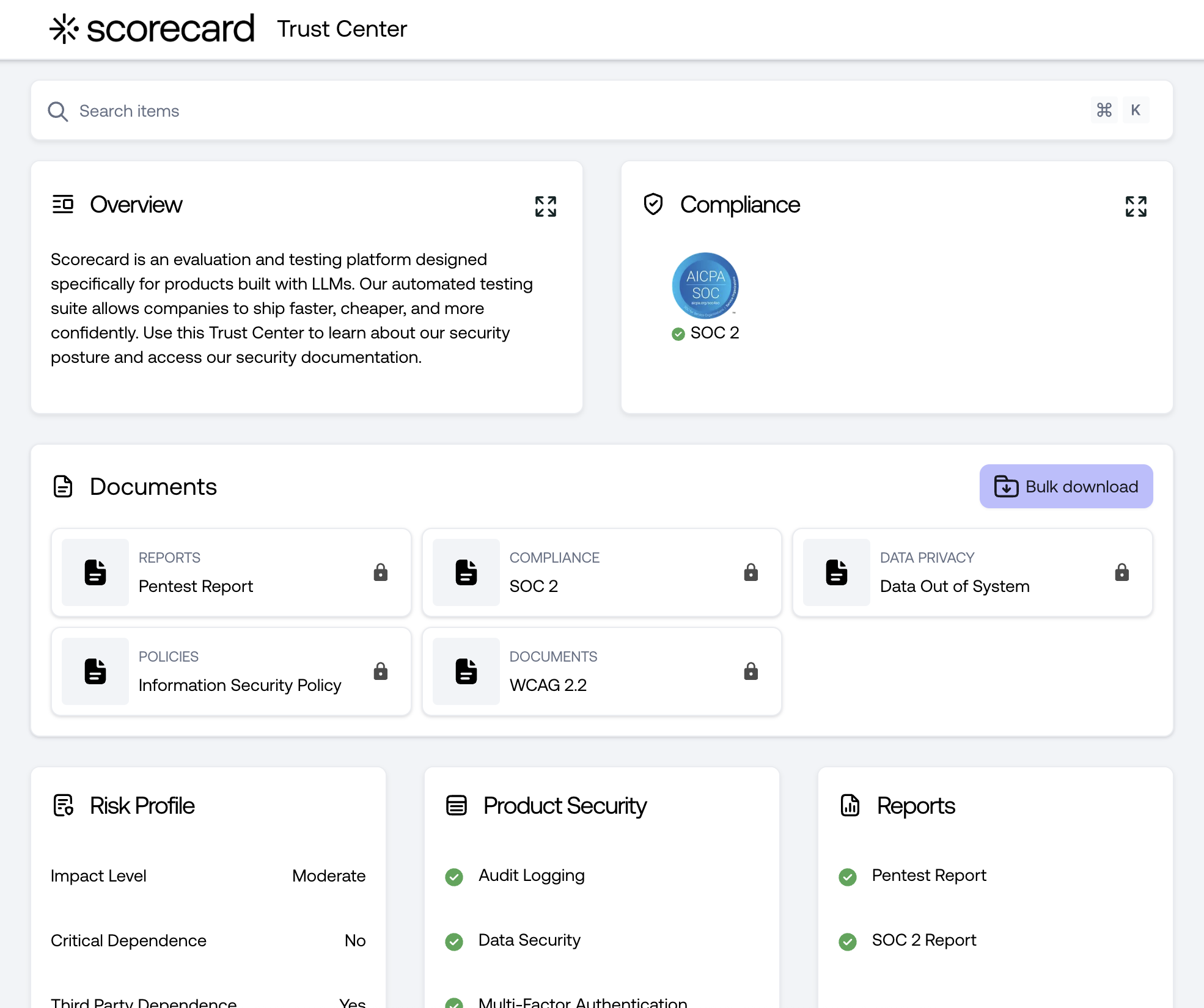This screenshot has width=1204, height=1008.
Task: Click the Command key shortcut badge
Action: point(1104,110)
